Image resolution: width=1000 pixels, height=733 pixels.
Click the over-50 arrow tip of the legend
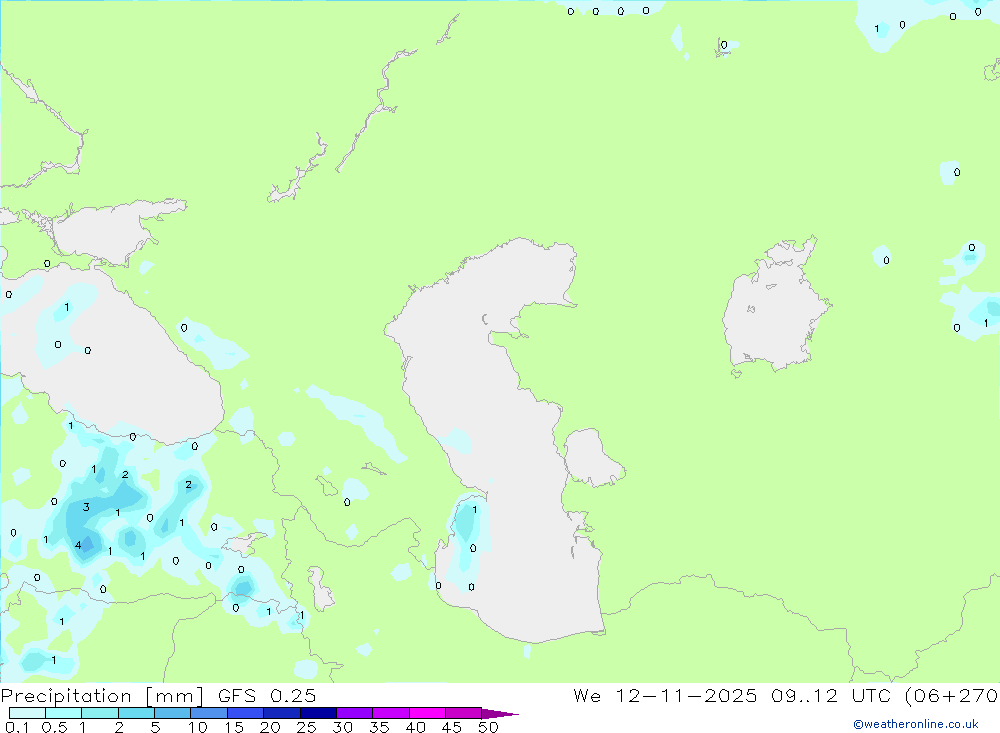(x=500, y=714)
